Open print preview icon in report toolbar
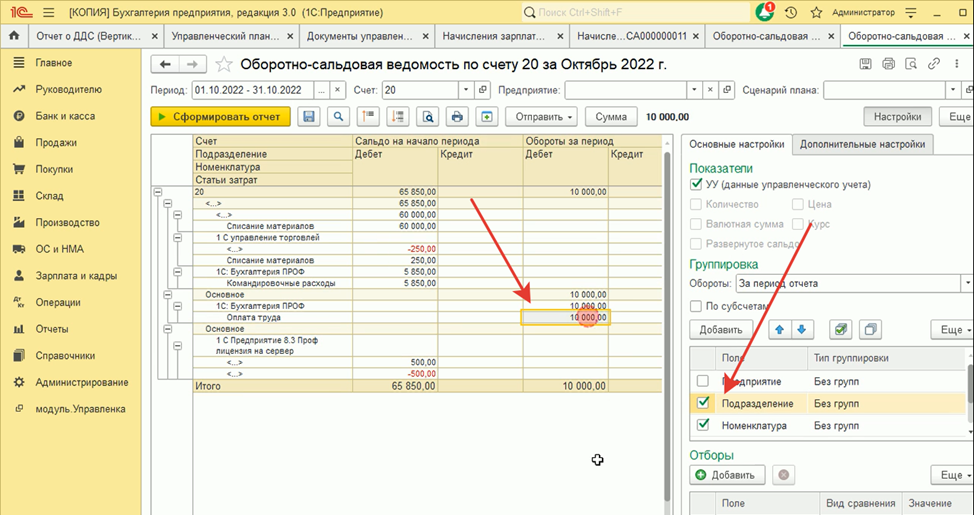The image size is (974, 515). click(427, 117)
